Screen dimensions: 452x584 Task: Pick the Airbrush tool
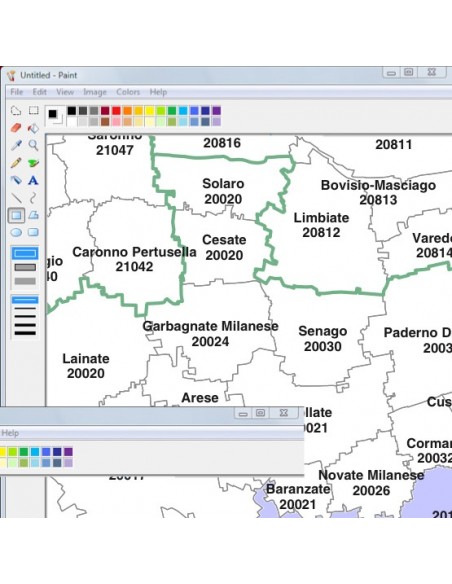pyautogui.click(x=16, y=180)
